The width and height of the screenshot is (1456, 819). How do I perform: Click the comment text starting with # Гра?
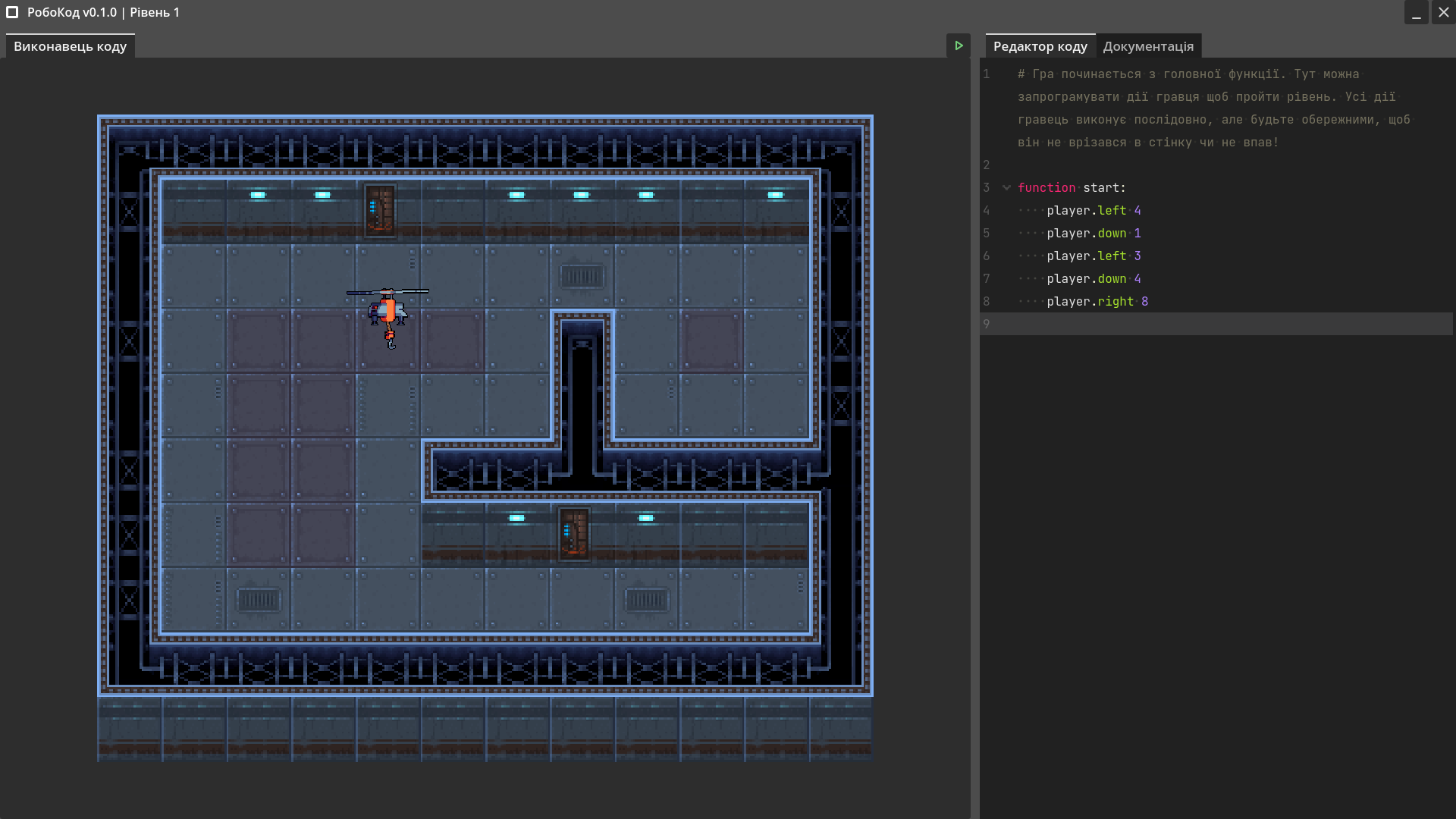tap(1213, 108)
